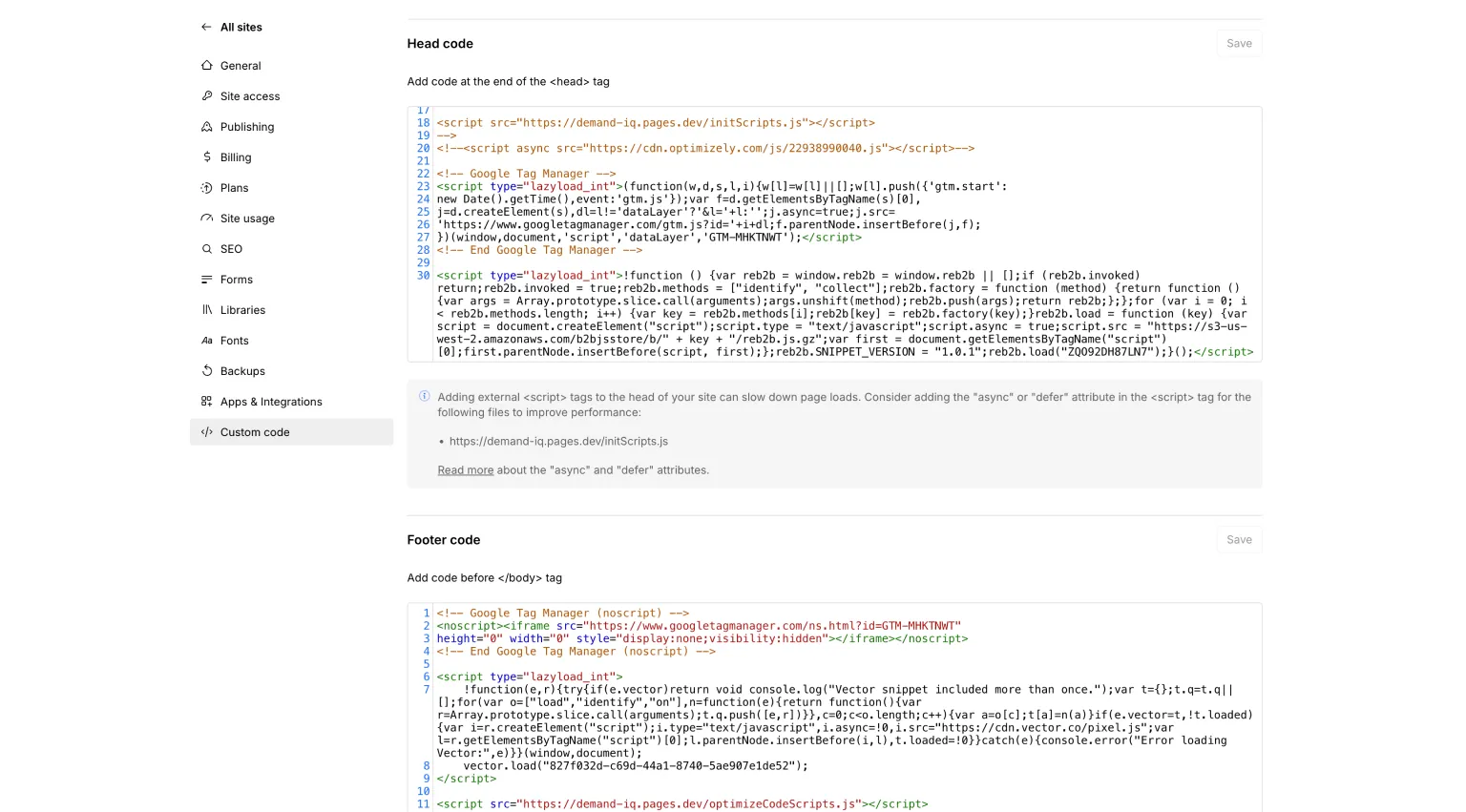Click the Site usage gauge icon

pos(206,219)
